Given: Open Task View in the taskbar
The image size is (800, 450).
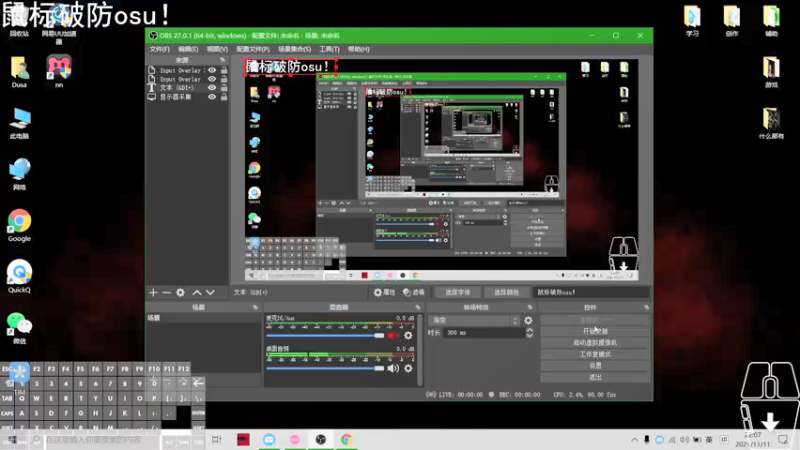Looking at the screenshot, I should pyautogui.click(x=217, y=439).
